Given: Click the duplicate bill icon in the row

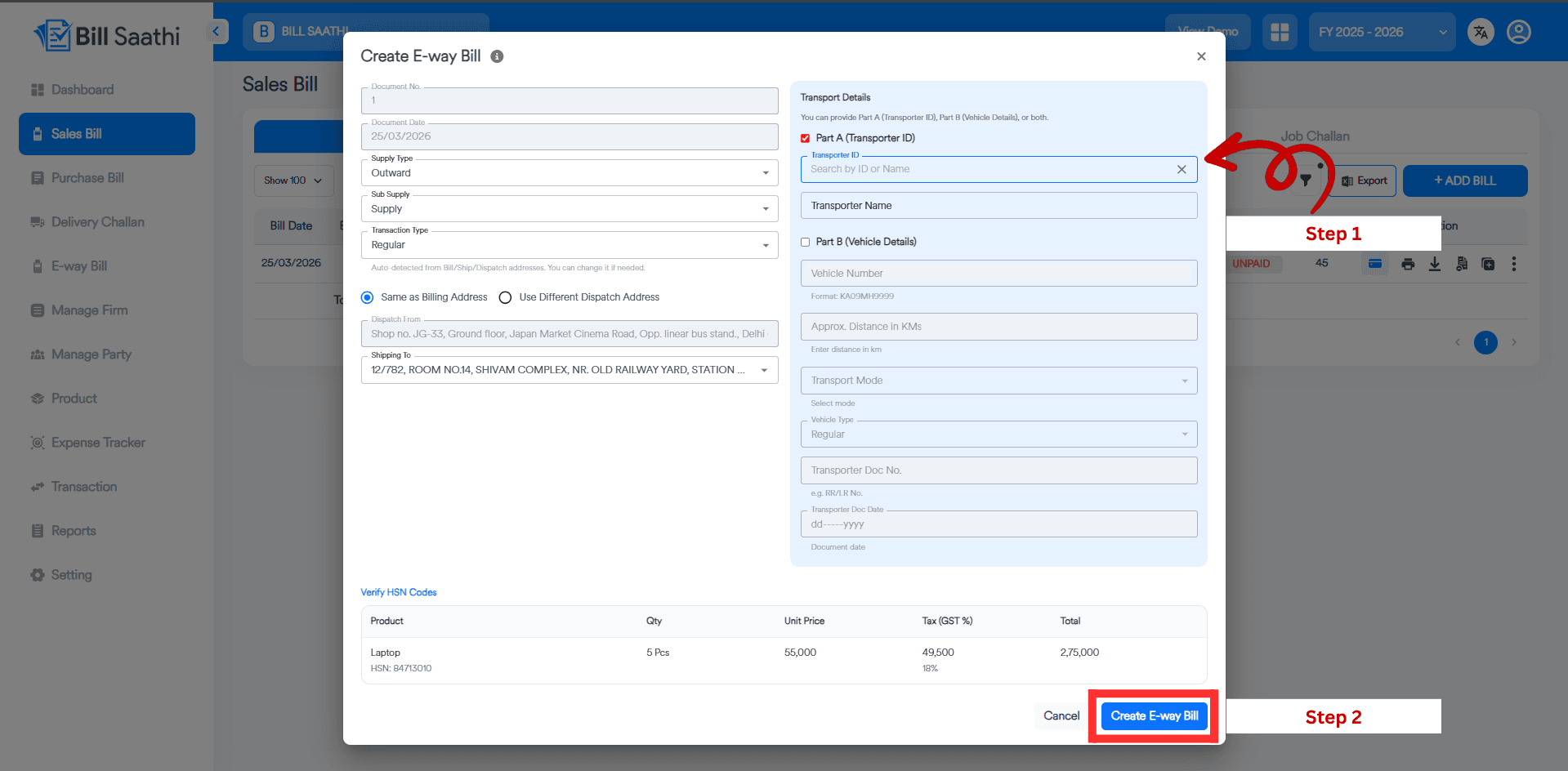Looking at the screenshot, I should [x=1488, y=264].
